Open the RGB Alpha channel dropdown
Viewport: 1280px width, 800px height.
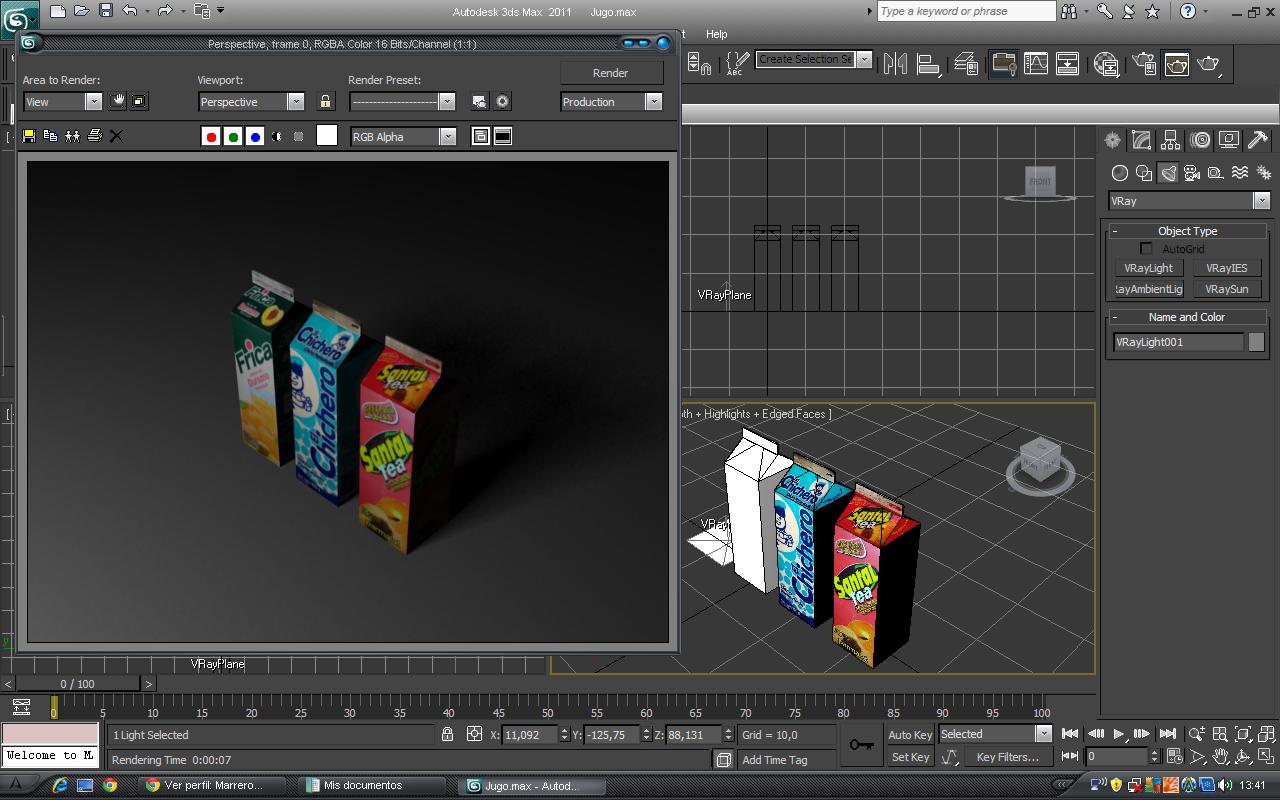403,136
